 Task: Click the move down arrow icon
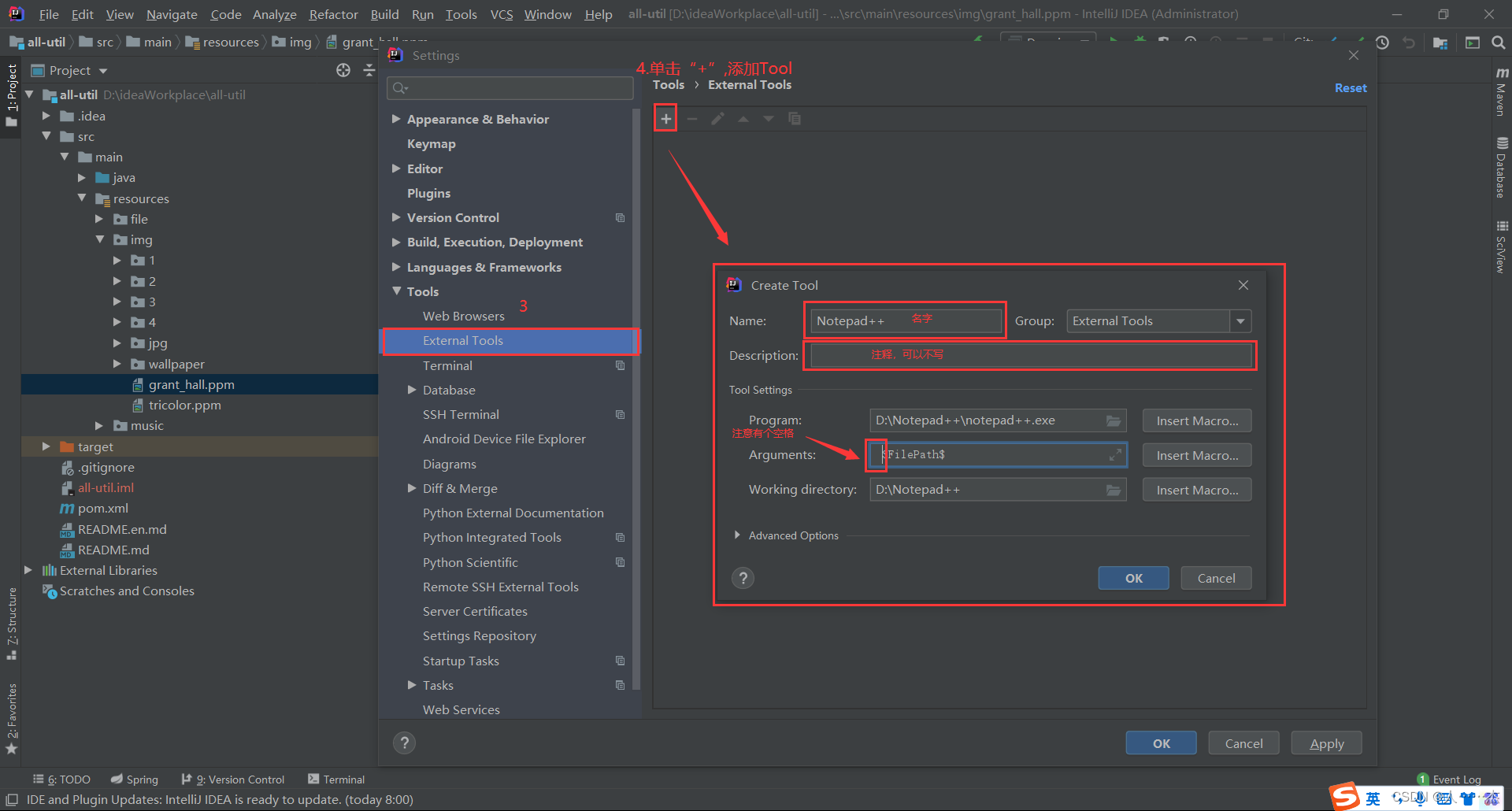tap(769, 119)
